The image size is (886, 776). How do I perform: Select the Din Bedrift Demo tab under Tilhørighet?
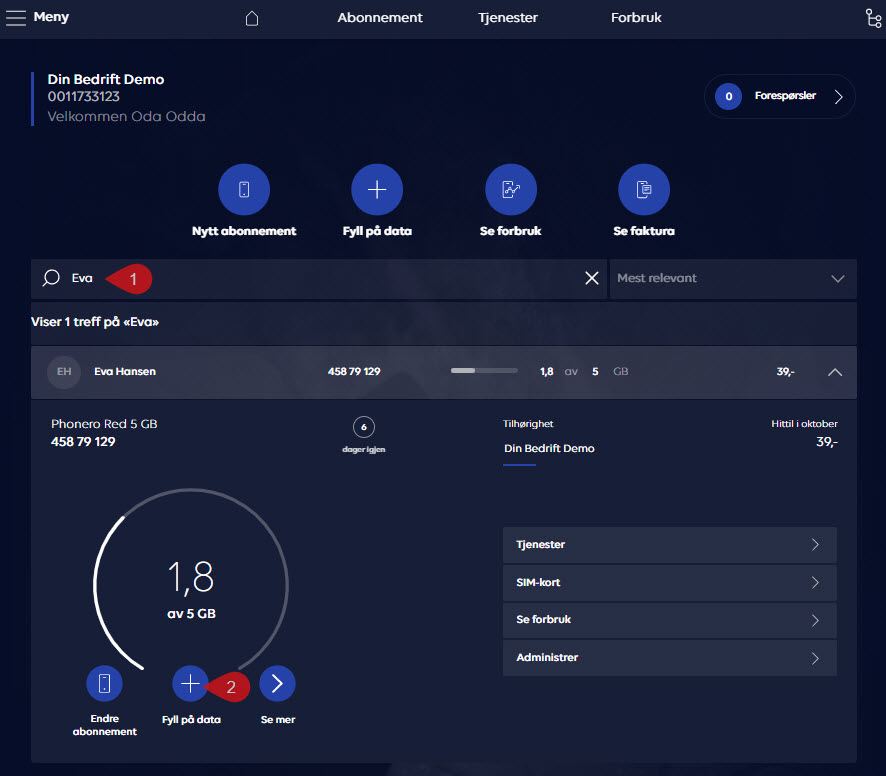click(x=549, y=448)
